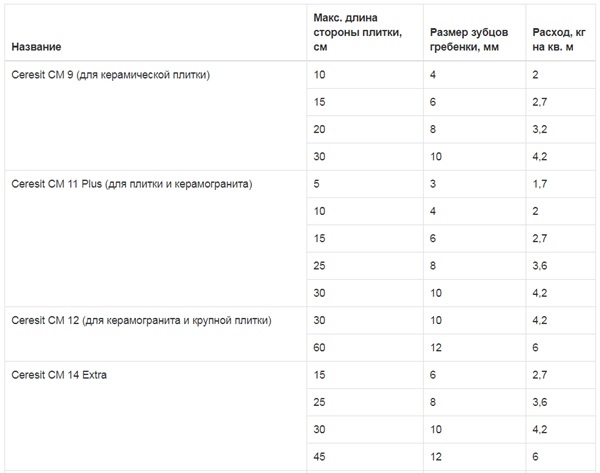The image size is (600, 473).
Task: Select tile size 45 for CM 14 Extra
Action: point(319,457)
